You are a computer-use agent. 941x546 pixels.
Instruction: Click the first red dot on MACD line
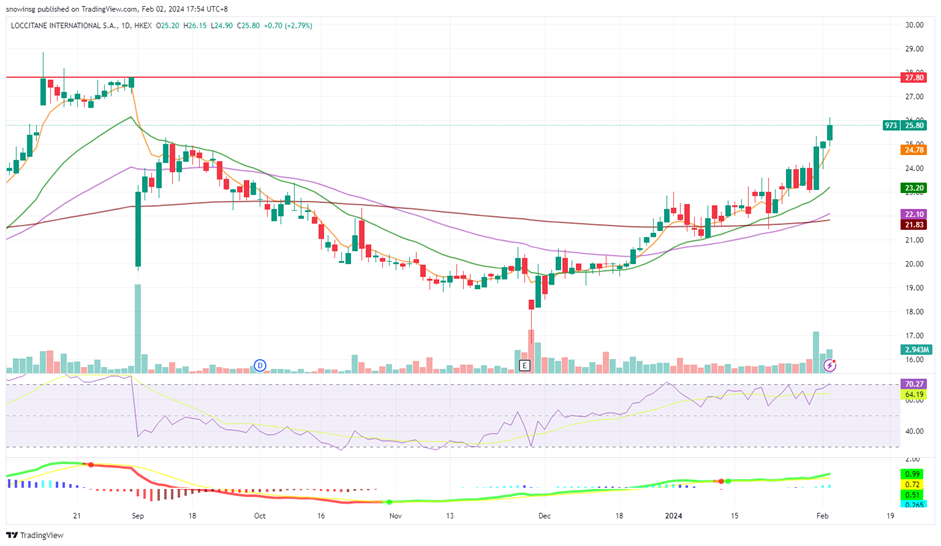click(x=91, y=465)
